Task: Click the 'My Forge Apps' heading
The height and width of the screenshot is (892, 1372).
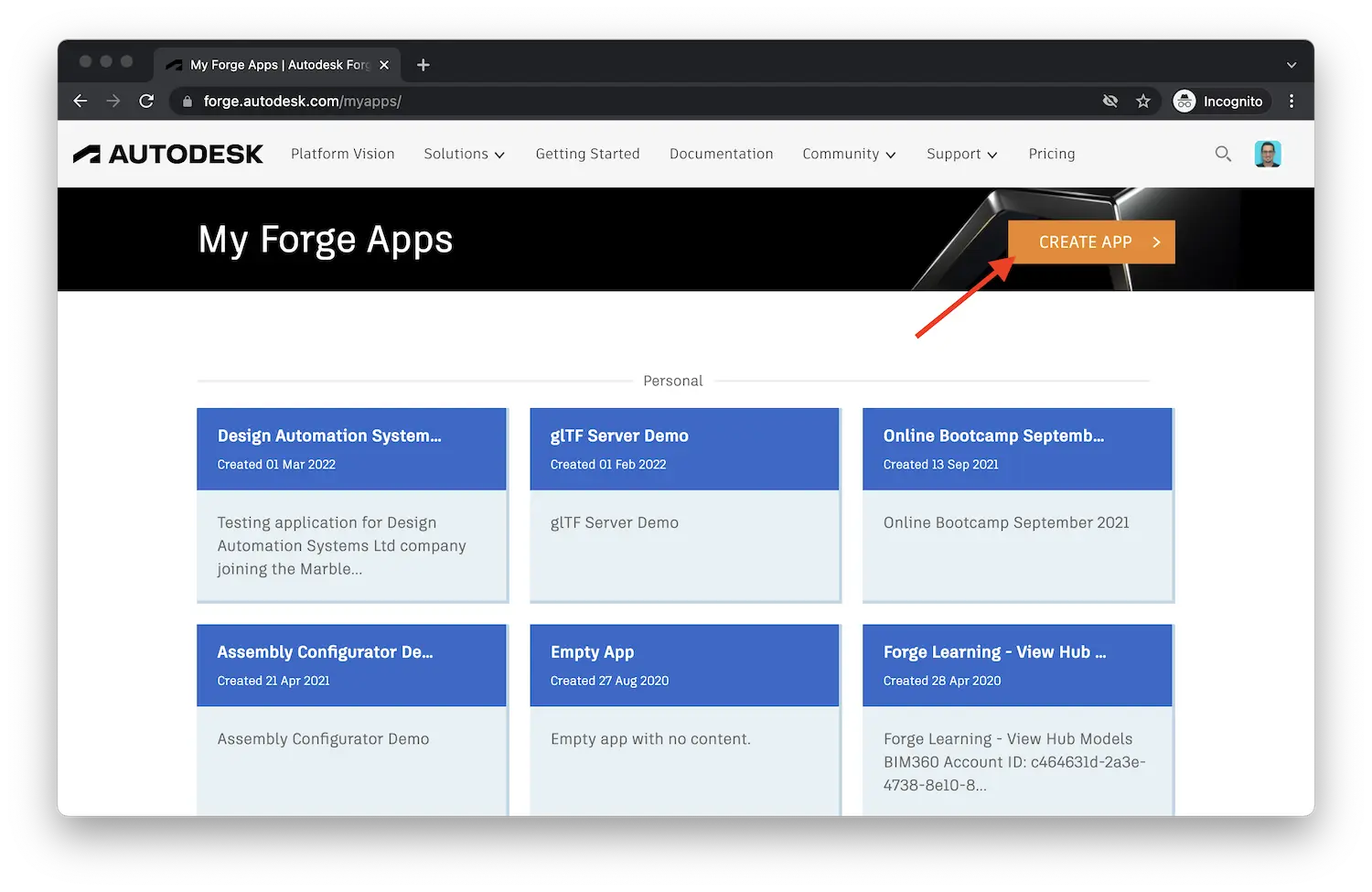Action: (x=326, y=241)
